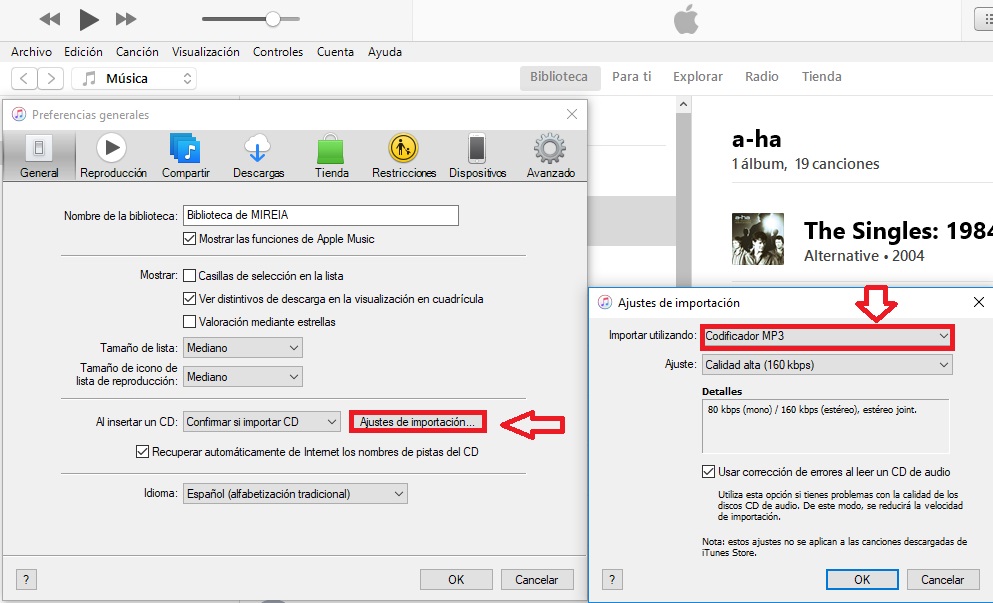The image size is (993, 603).
Task: Open the Avanzado preferences gear icon
Action: point(550,156)
